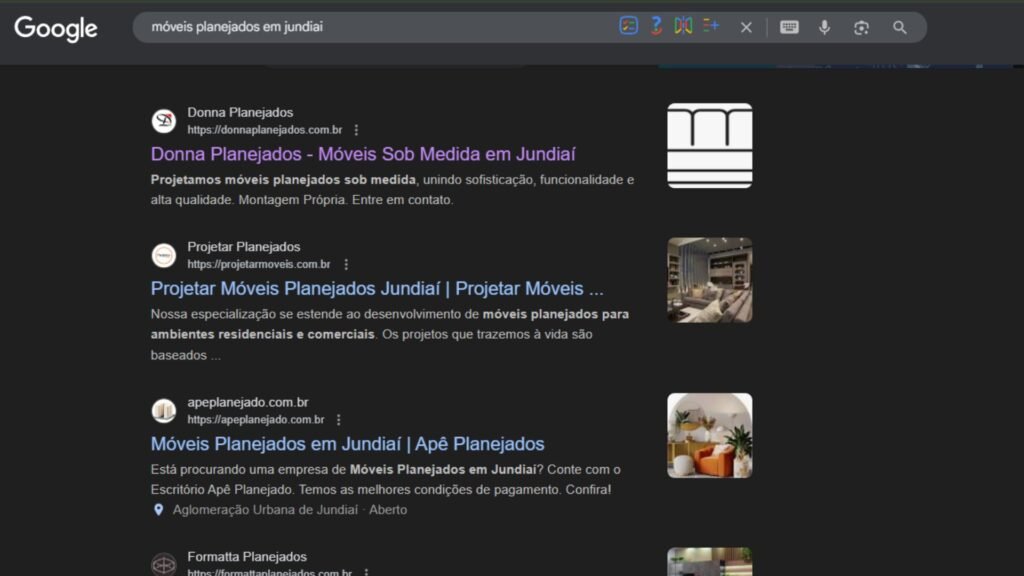
Task: Open more options for apeplanejado.com.br result
Action: (338, 420)
